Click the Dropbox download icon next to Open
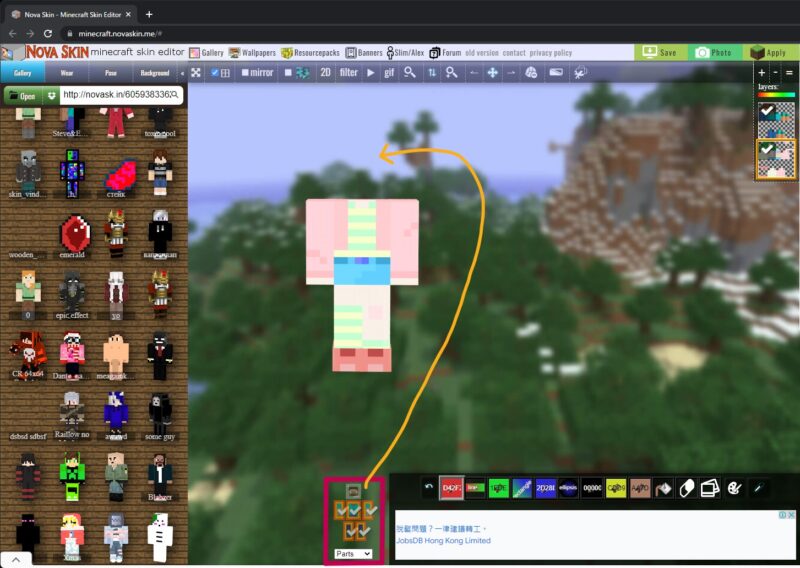The image size is (800, 568). point(51,95)
